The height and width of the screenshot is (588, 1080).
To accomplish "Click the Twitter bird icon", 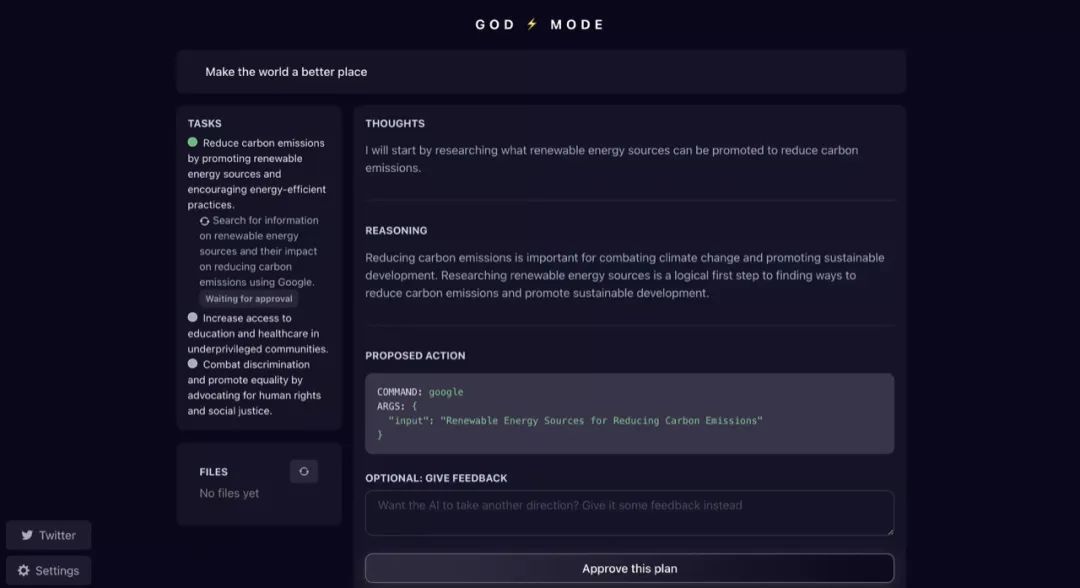I will [x=27, y=535].
